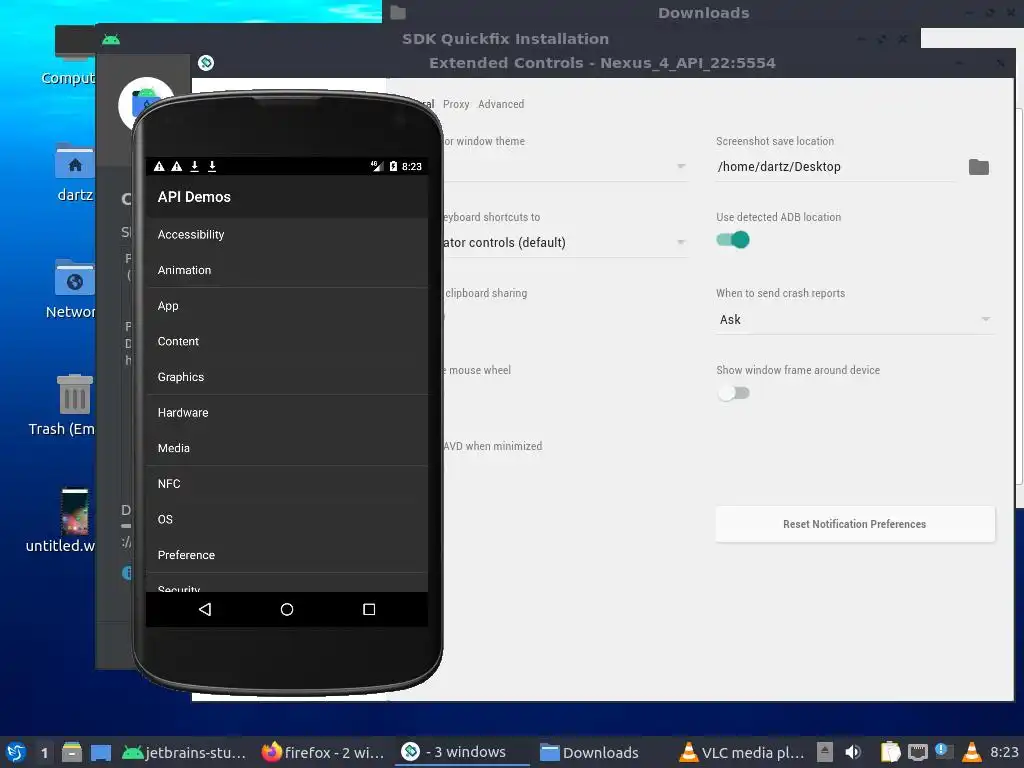The height and width of the screenshot is (768, 1024).
Task: Click Reset Notification Preferences button
Action: tap(855, 524)
